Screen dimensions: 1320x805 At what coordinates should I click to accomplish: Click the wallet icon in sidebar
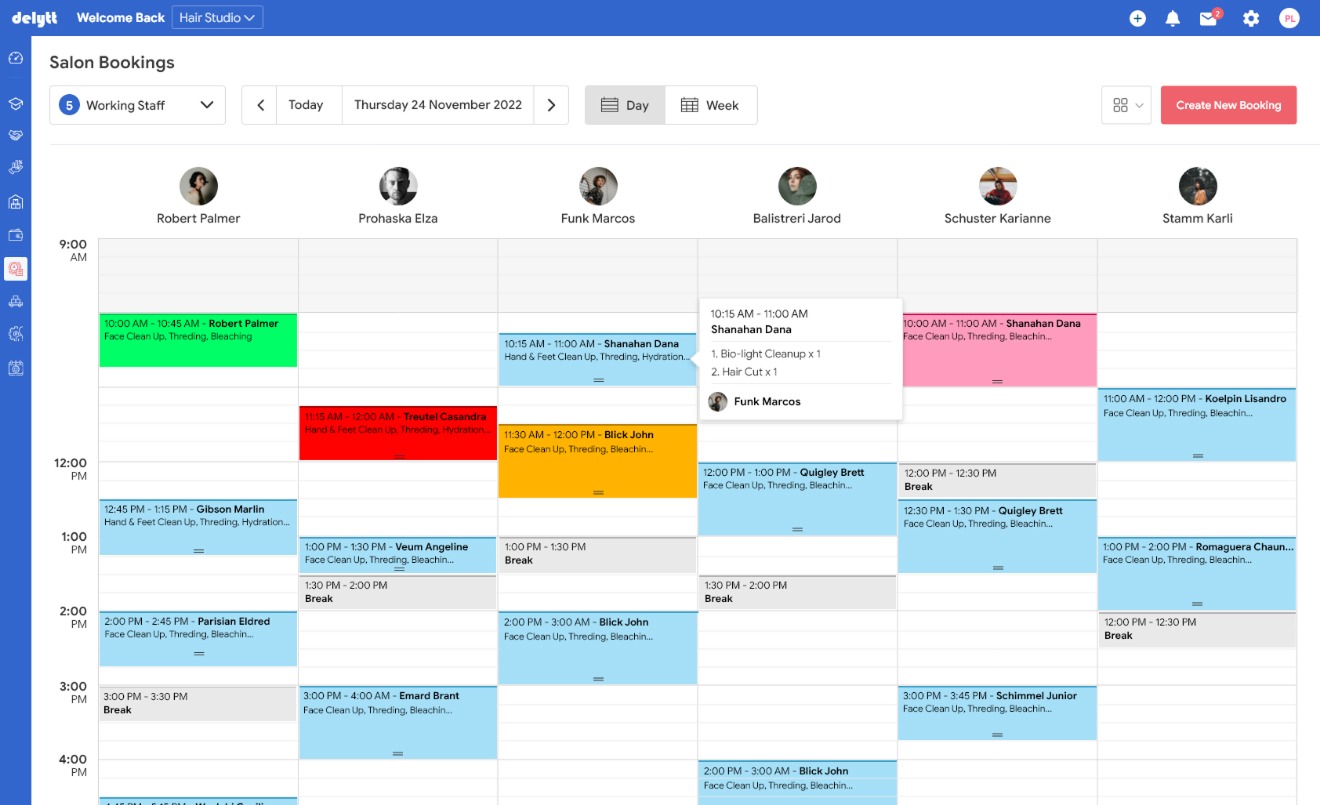coord(15,235)
